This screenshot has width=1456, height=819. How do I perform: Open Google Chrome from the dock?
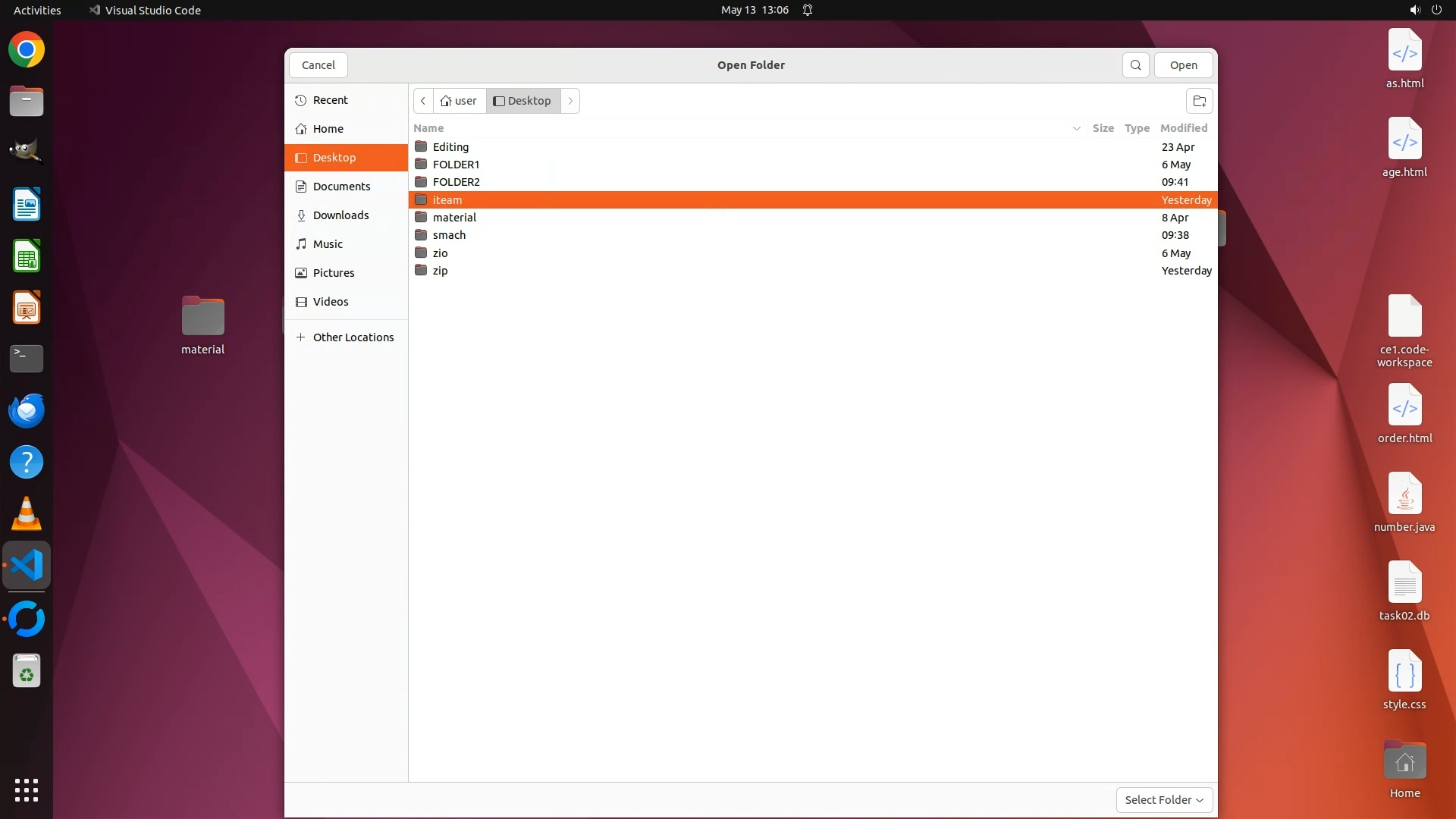tap(27, 50)
